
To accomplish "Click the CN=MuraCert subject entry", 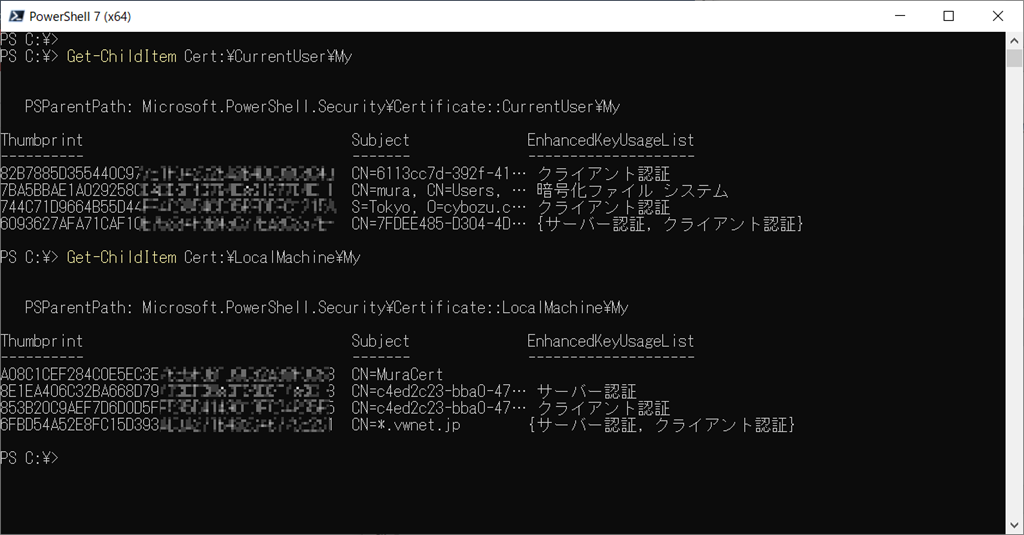I will coord(397,374).
